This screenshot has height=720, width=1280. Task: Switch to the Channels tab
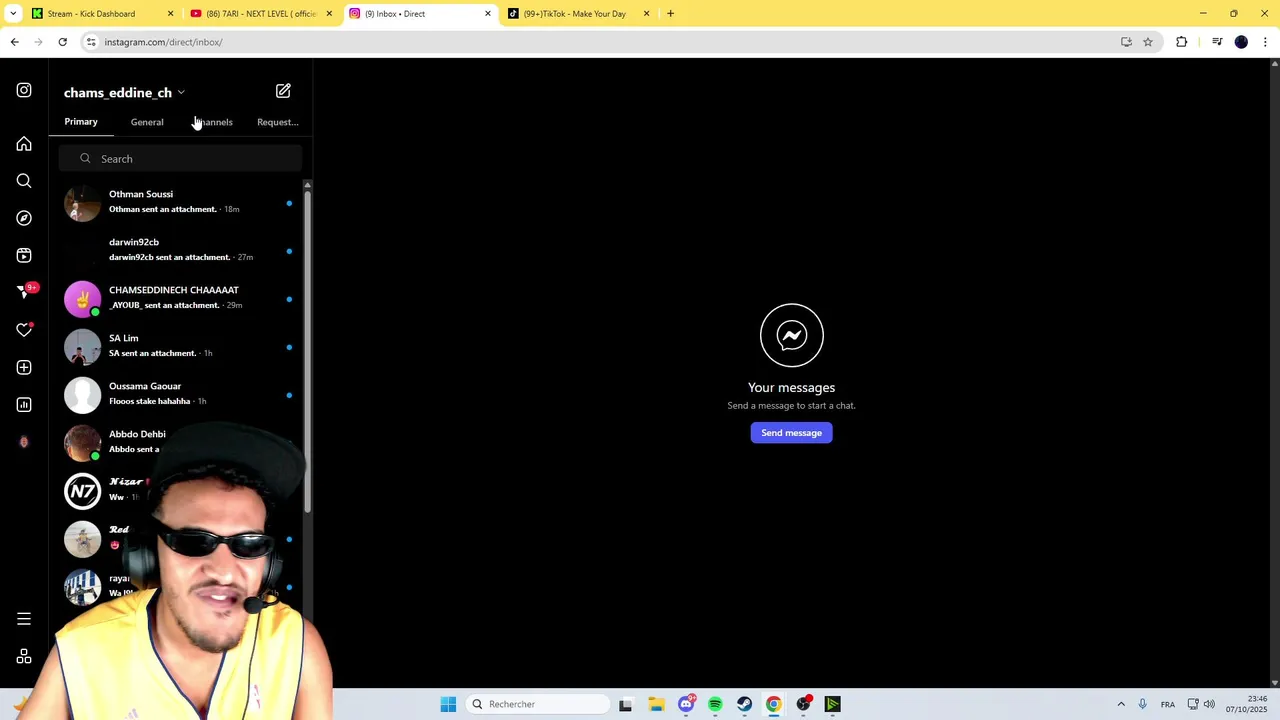click(213, 122)
